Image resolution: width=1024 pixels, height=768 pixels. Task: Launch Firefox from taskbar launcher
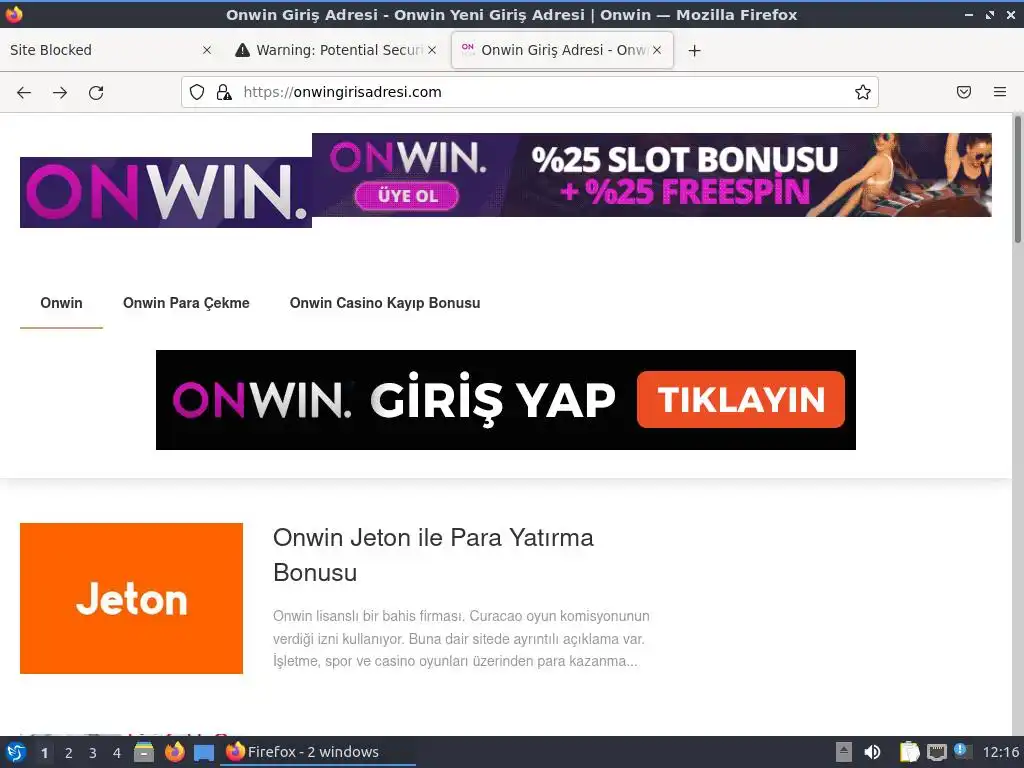coord(174,752)
